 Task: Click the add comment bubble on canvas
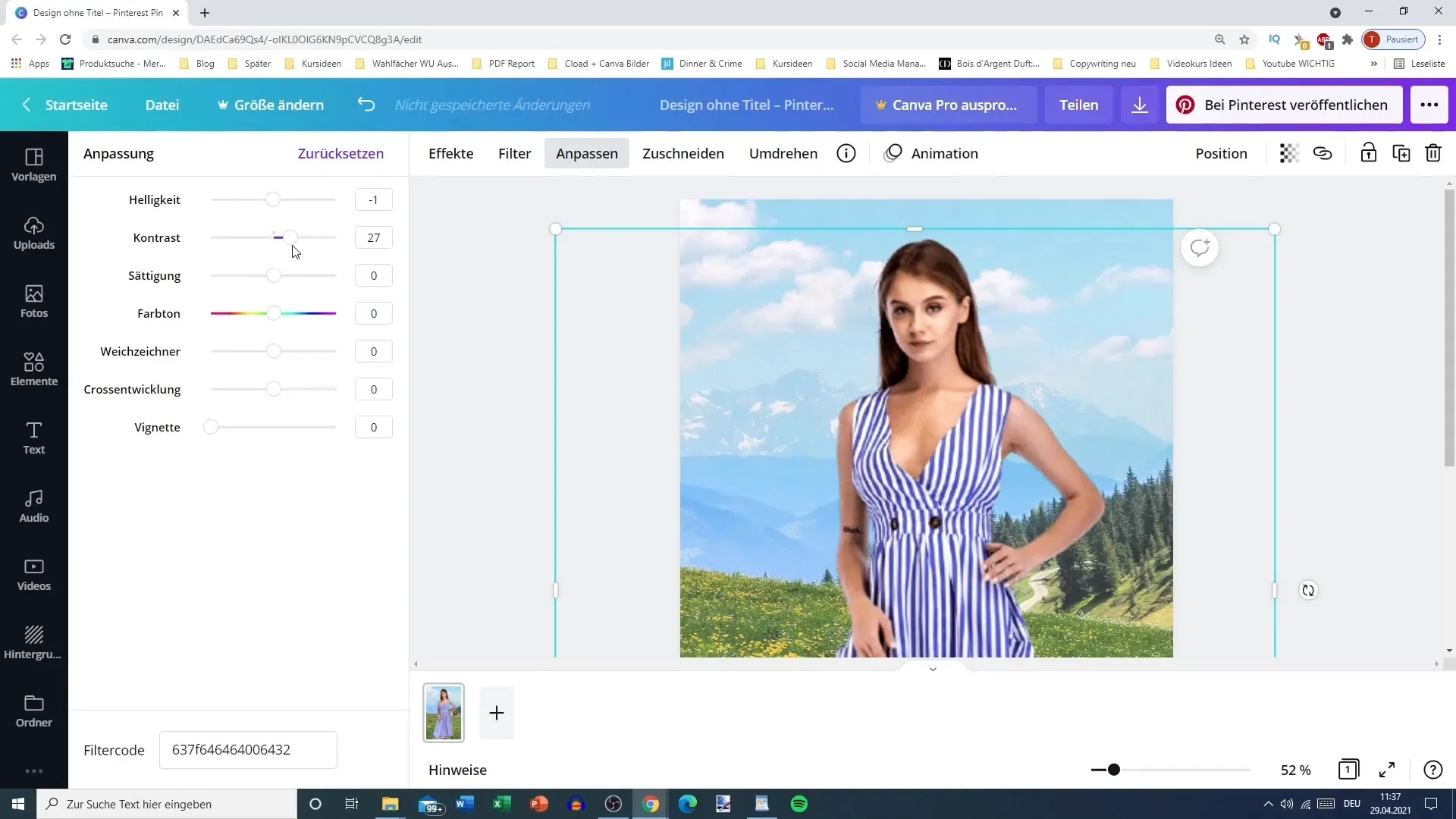[x=1200, y=248]
